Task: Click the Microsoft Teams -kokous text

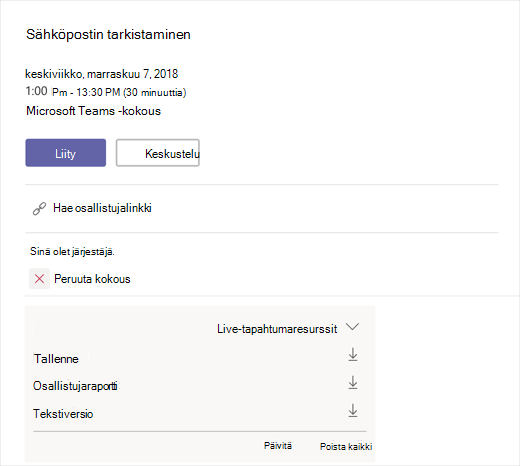Action: tap(93, 111)
